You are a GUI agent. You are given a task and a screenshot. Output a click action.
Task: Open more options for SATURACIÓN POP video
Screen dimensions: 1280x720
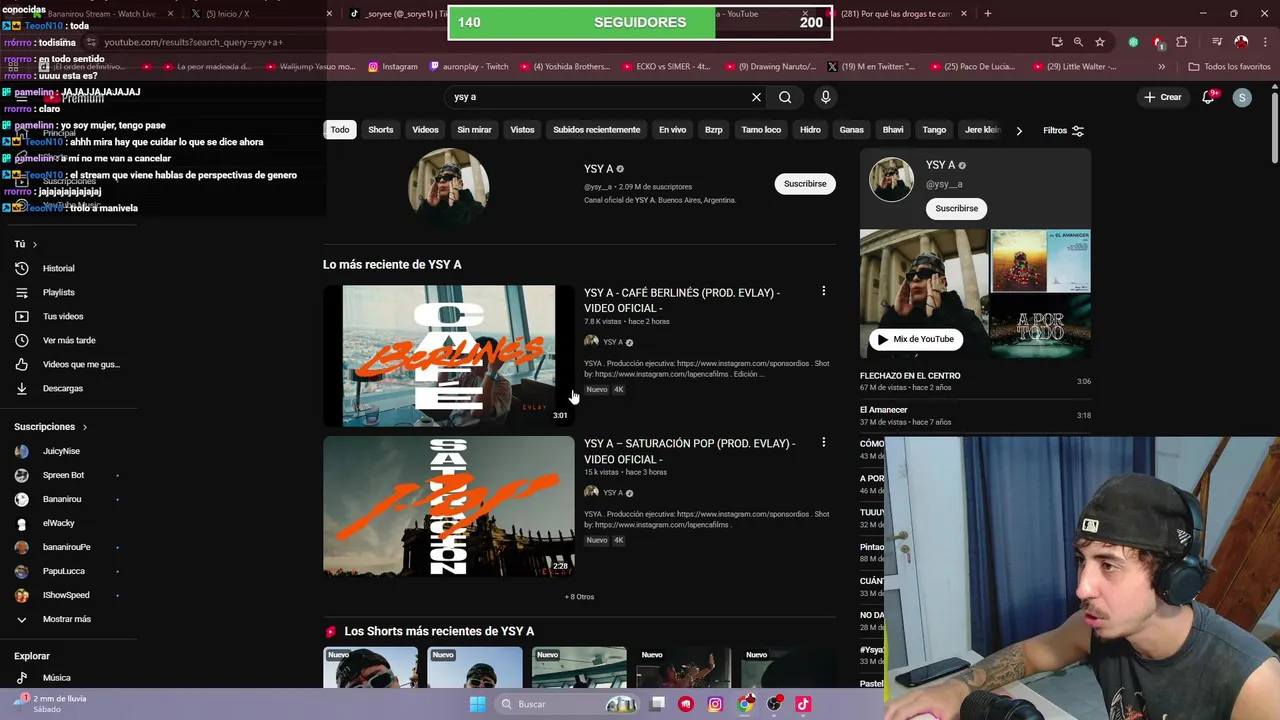823,442
